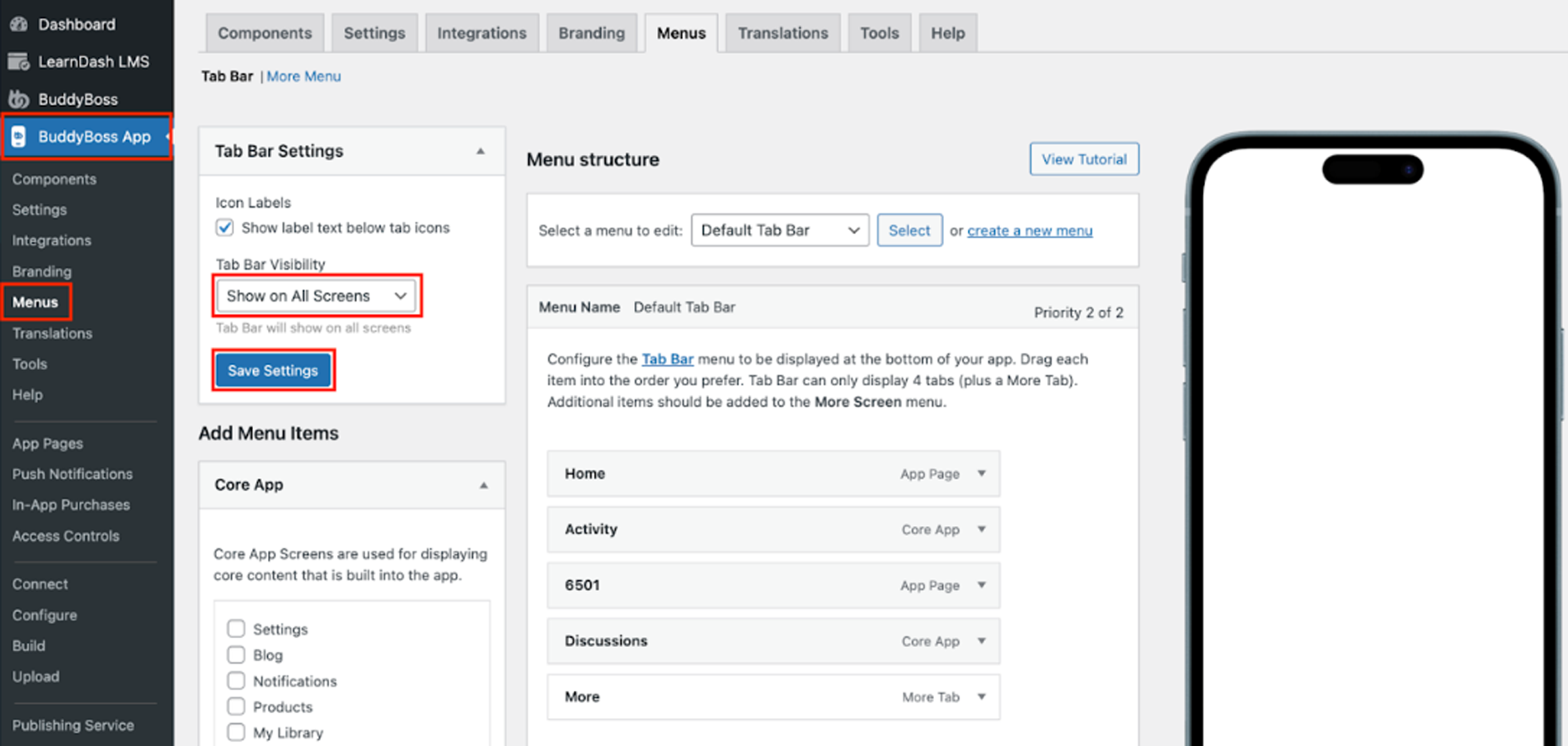Expand the More tab item arrow
This screenshot has height=746, width=1568.
pos(981,697)
